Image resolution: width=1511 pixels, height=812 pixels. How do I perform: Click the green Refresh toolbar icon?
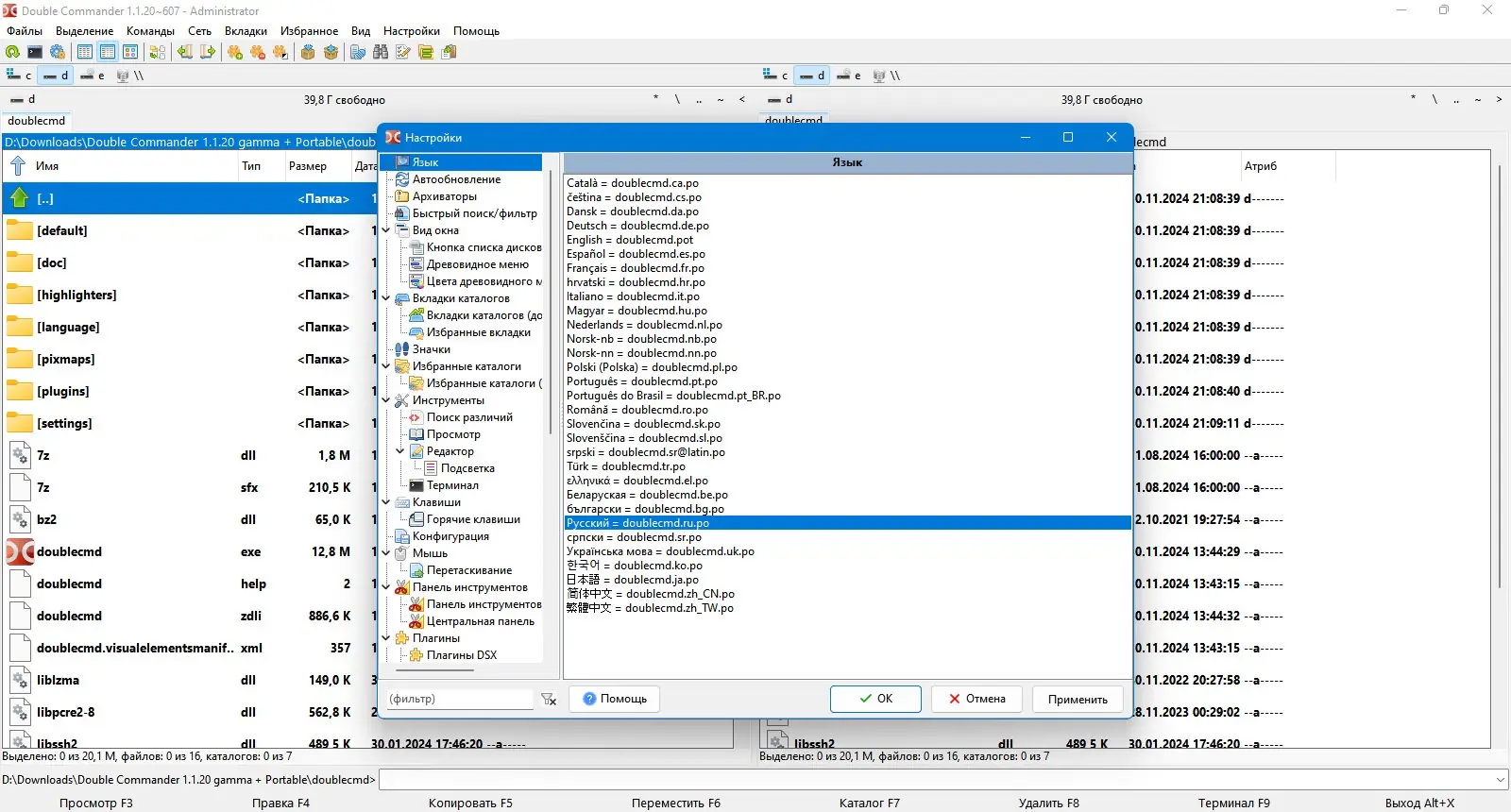12,52
